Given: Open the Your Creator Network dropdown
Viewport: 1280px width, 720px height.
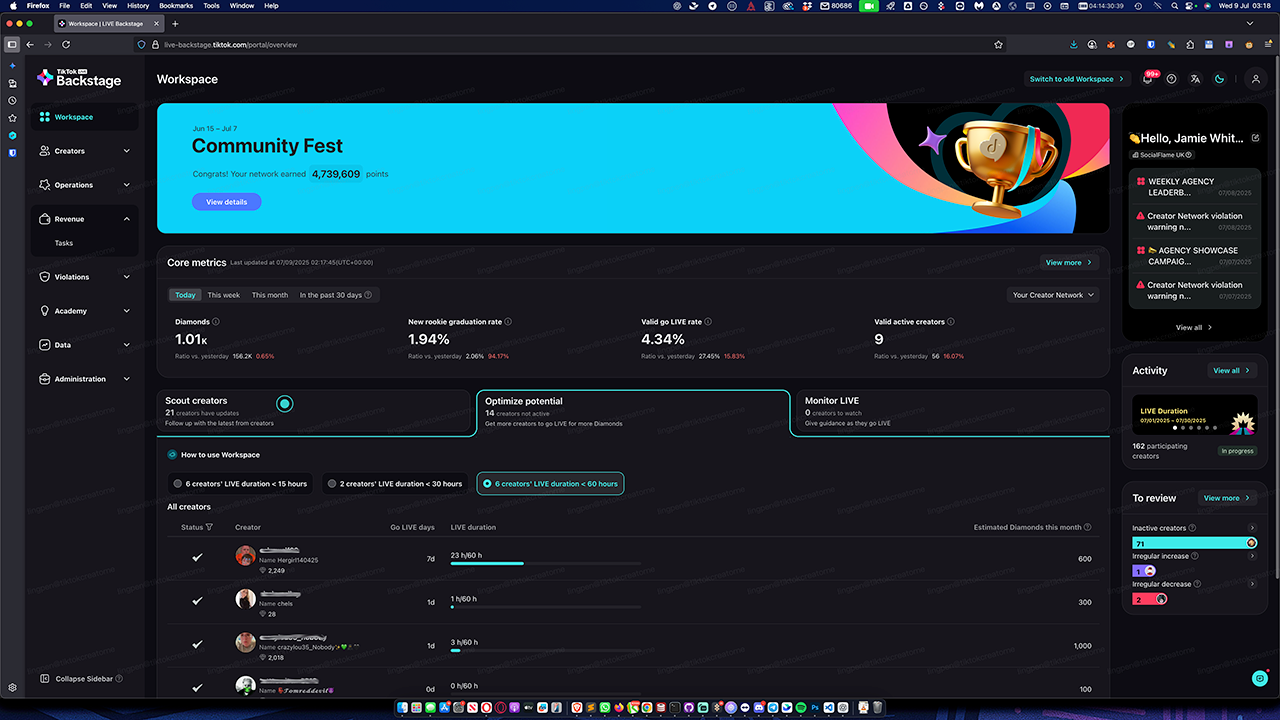Looking at the screenshot, I should click(x=1054, y=295).
